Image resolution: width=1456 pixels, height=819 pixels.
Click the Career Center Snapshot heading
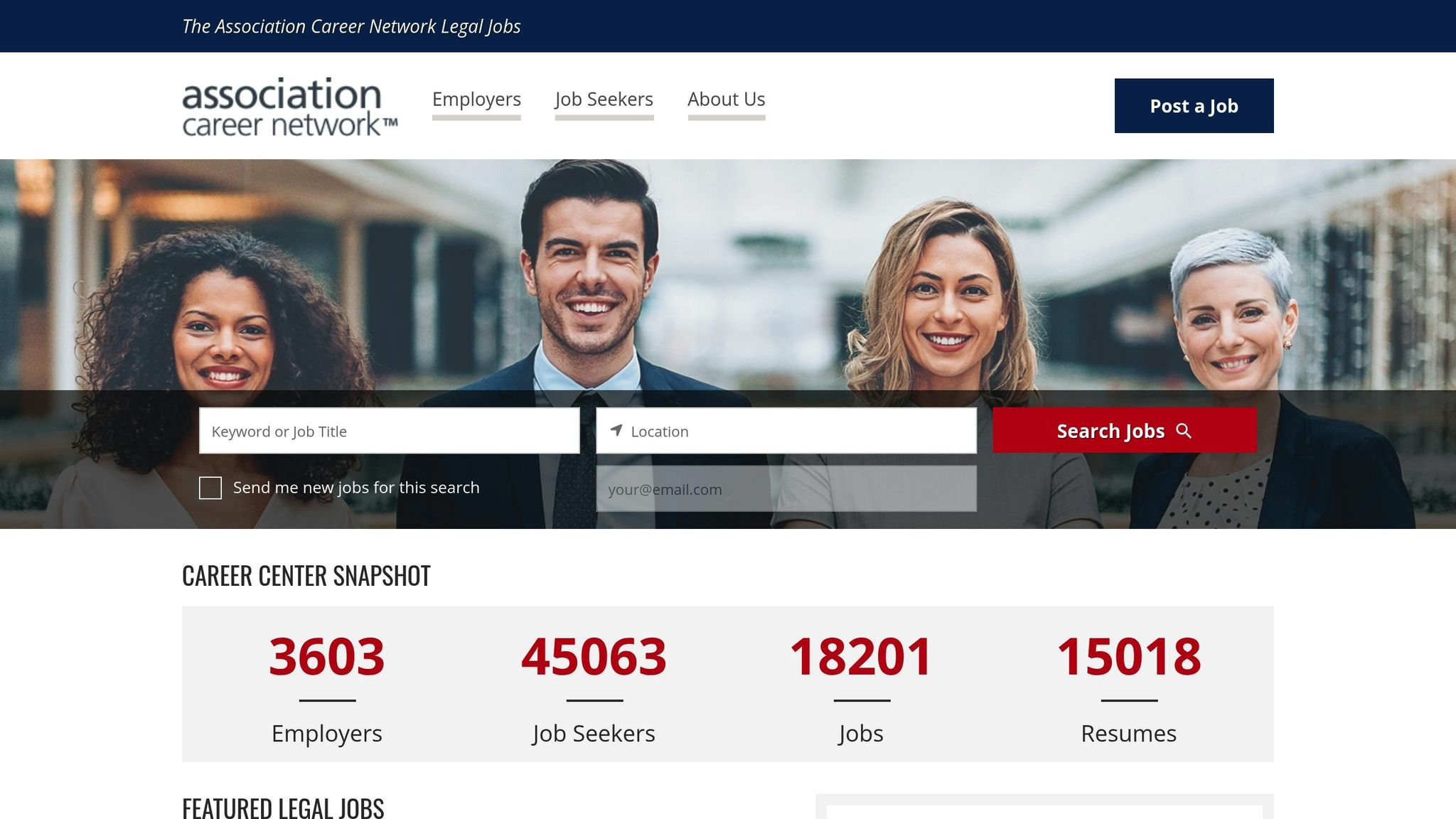pyautogui.click(x=306, y=576)
